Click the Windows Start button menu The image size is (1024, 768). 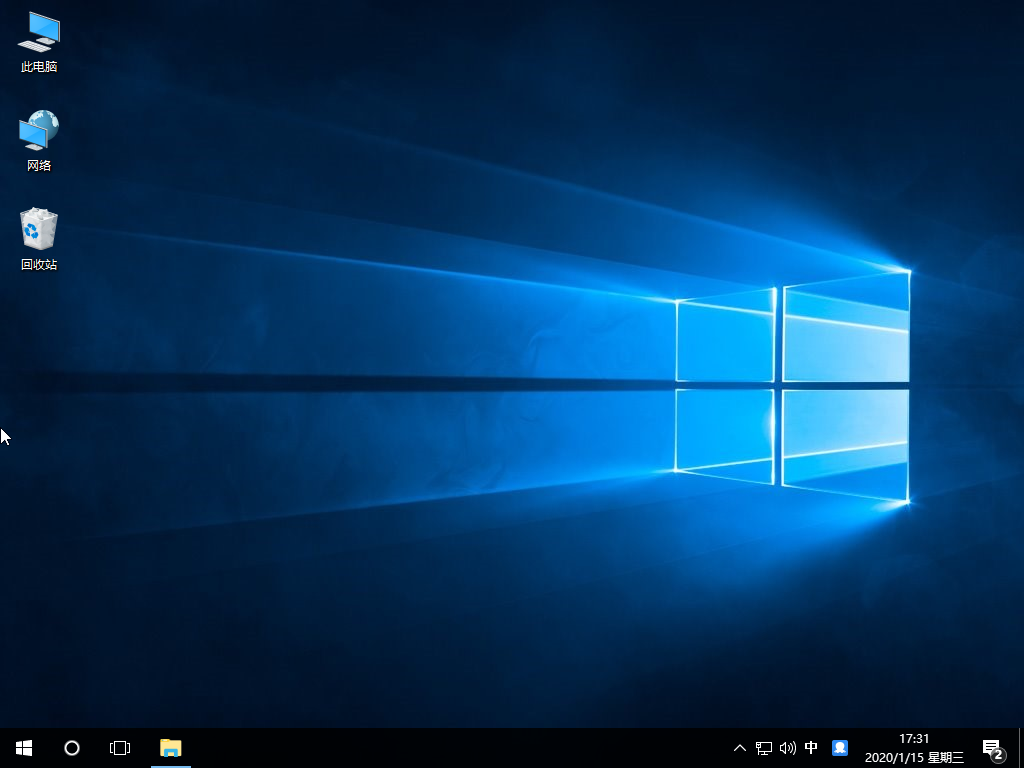pyautogui.click(x=23, y=747)
